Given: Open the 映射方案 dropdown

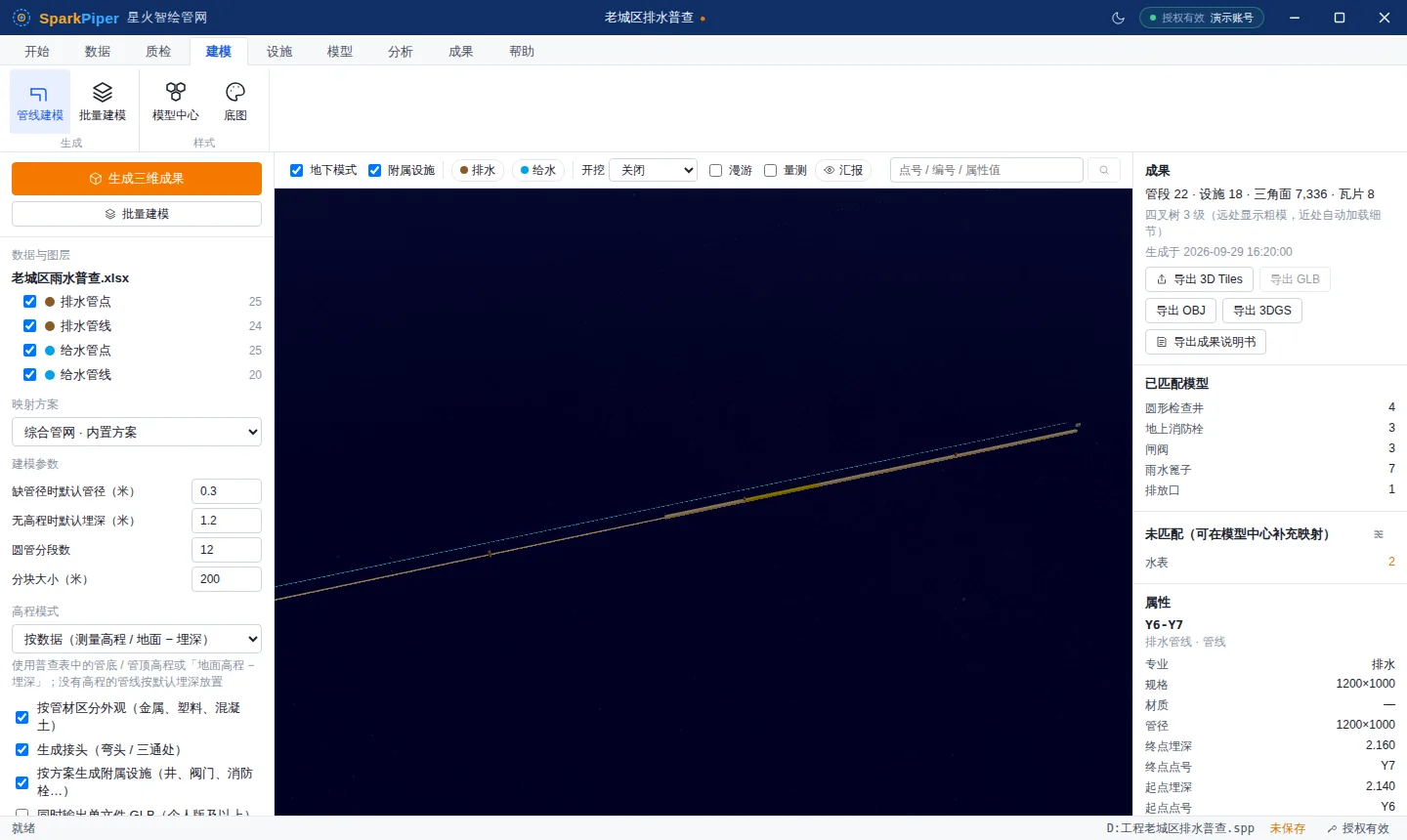Looking at the screenshot, I should coord(137,432).
